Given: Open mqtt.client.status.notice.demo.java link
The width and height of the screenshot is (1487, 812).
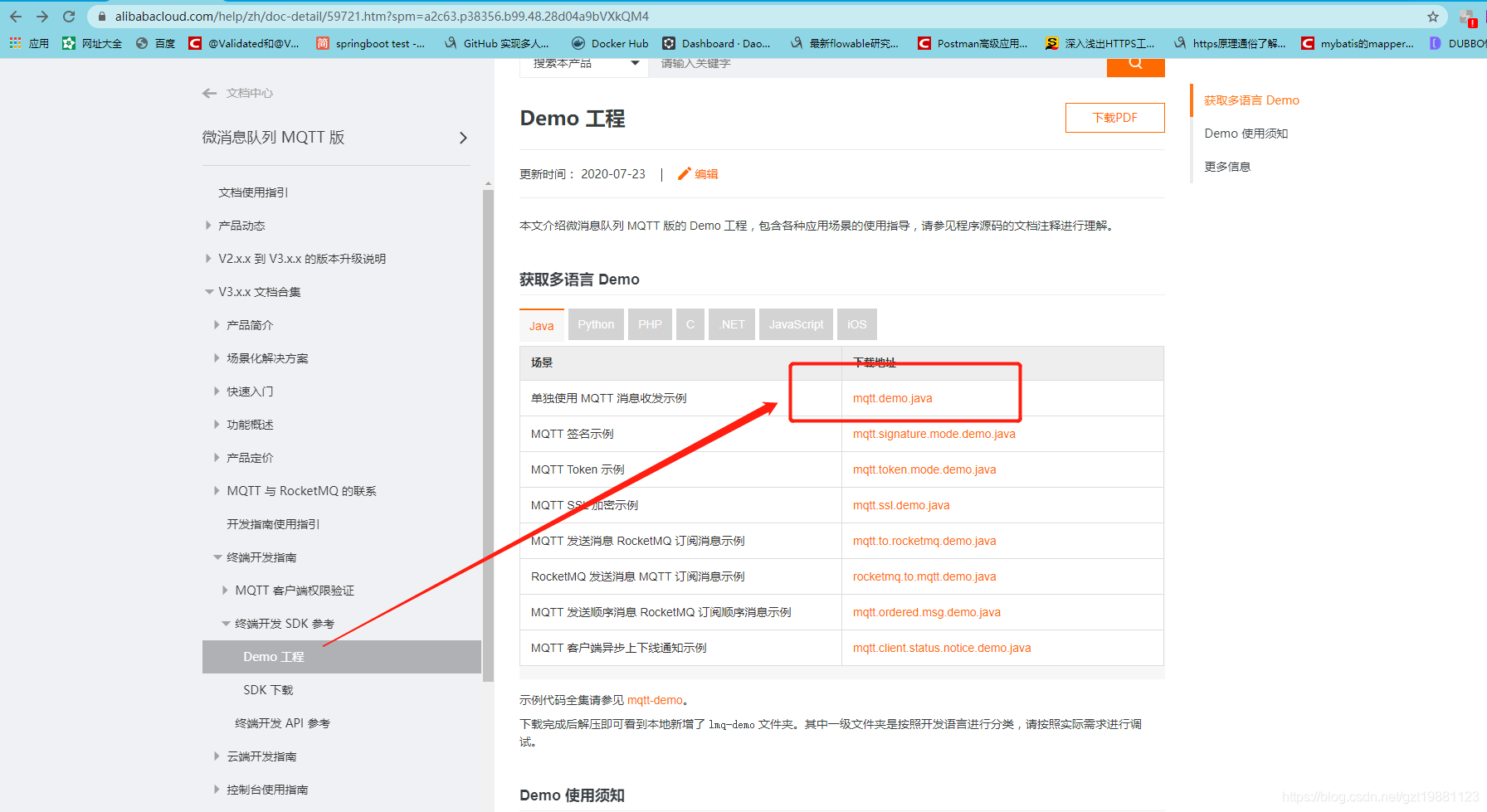Looking at the screenshot, I should click(942, 648).
